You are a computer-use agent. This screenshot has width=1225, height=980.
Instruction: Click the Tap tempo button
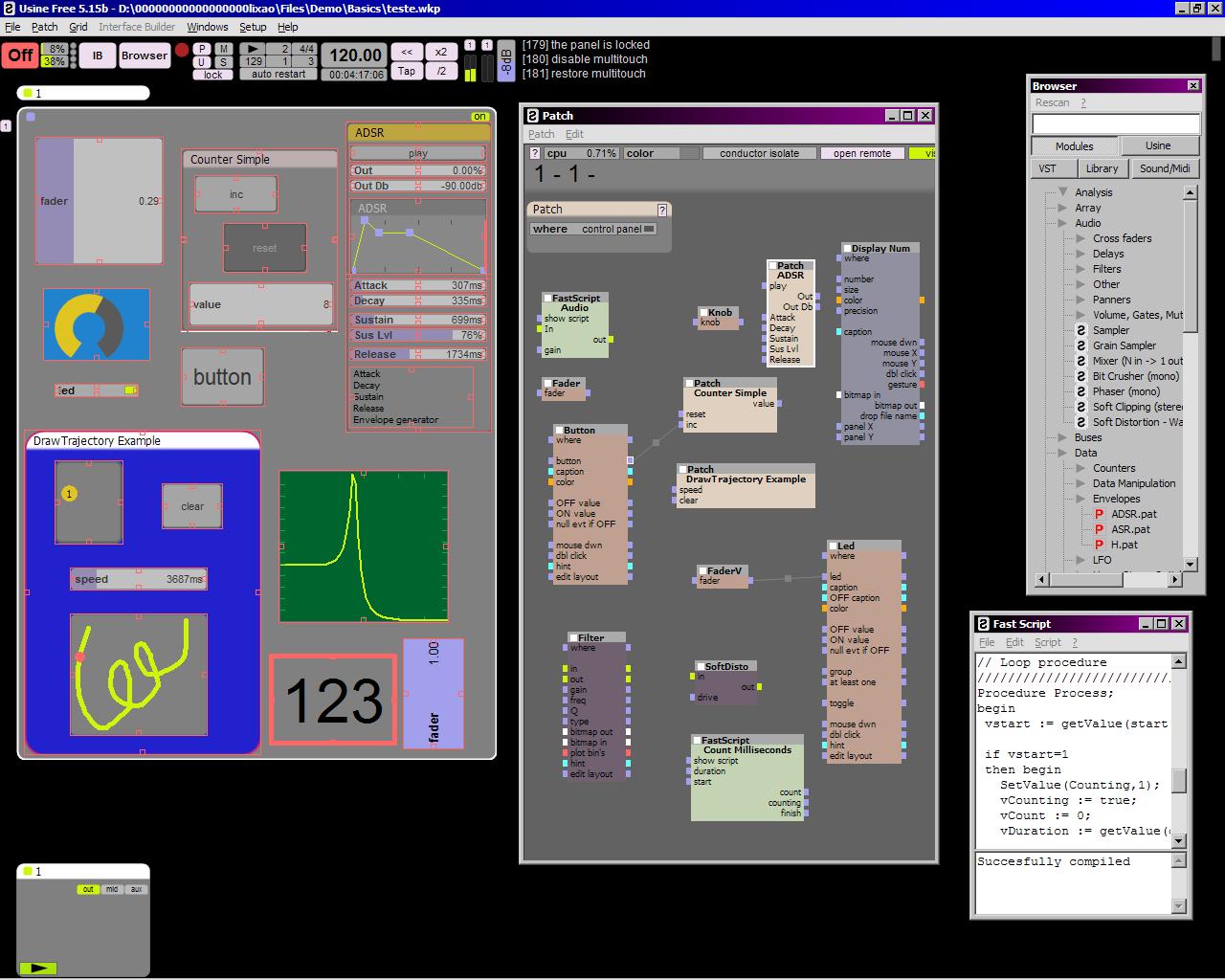(x=407, y=71)
